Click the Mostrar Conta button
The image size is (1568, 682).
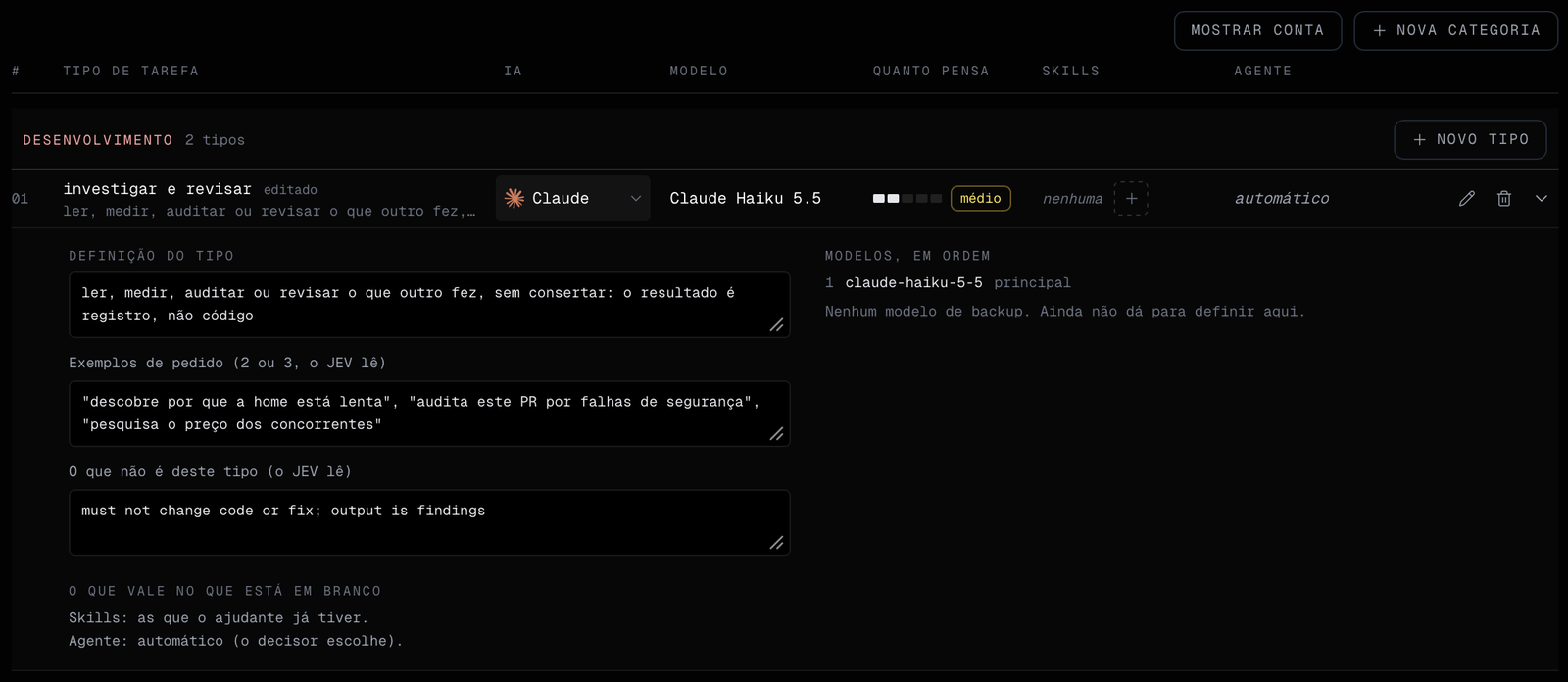tap(1257, 30)
